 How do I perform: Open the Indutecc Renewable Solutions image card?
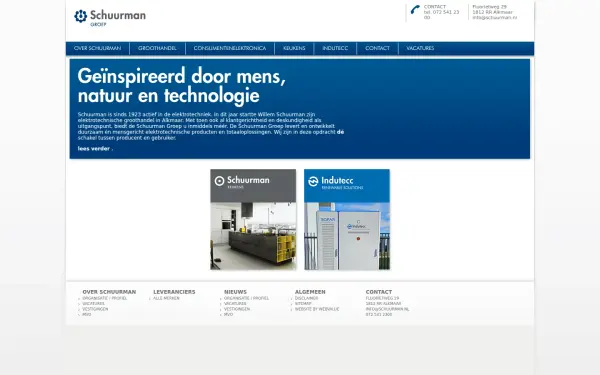(347, 220)
